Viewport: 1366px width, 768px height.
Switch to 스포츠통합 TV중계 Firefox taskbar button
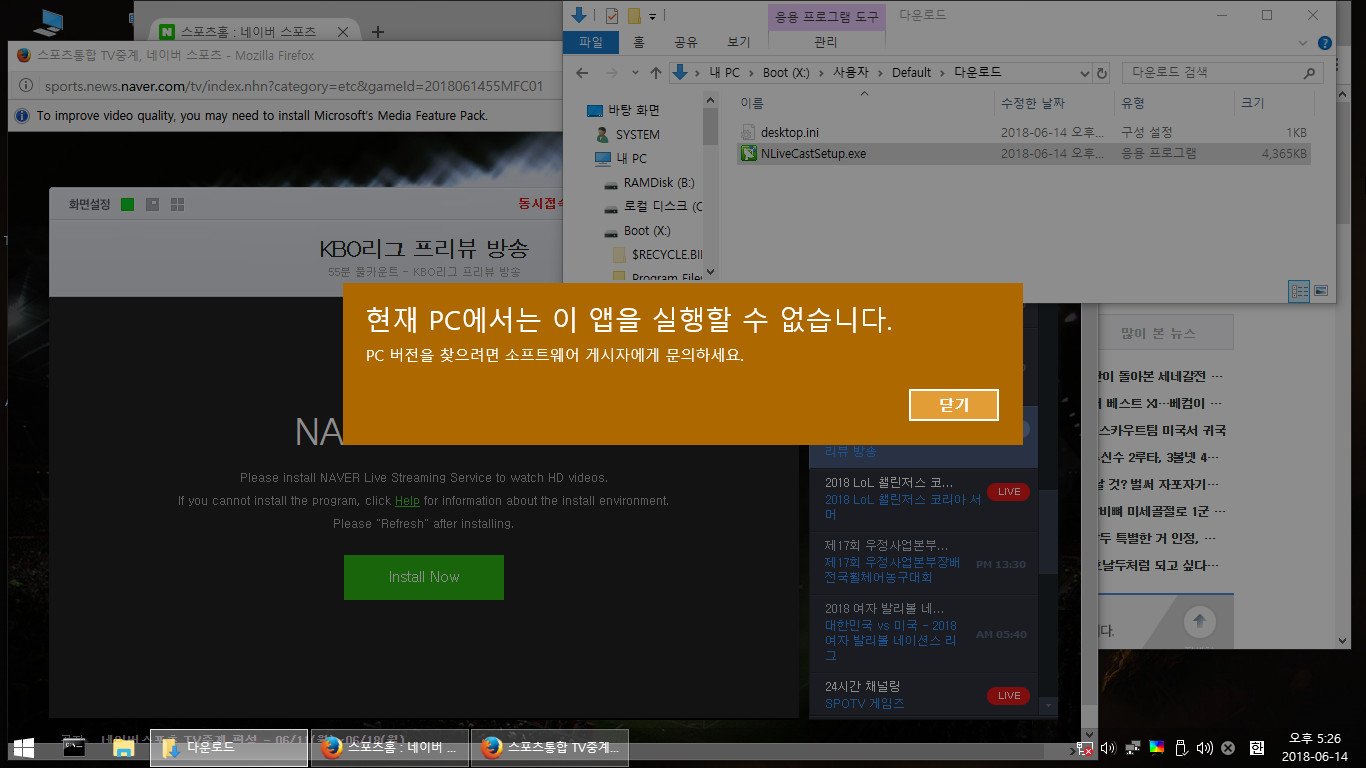click(x=550, y=748)
